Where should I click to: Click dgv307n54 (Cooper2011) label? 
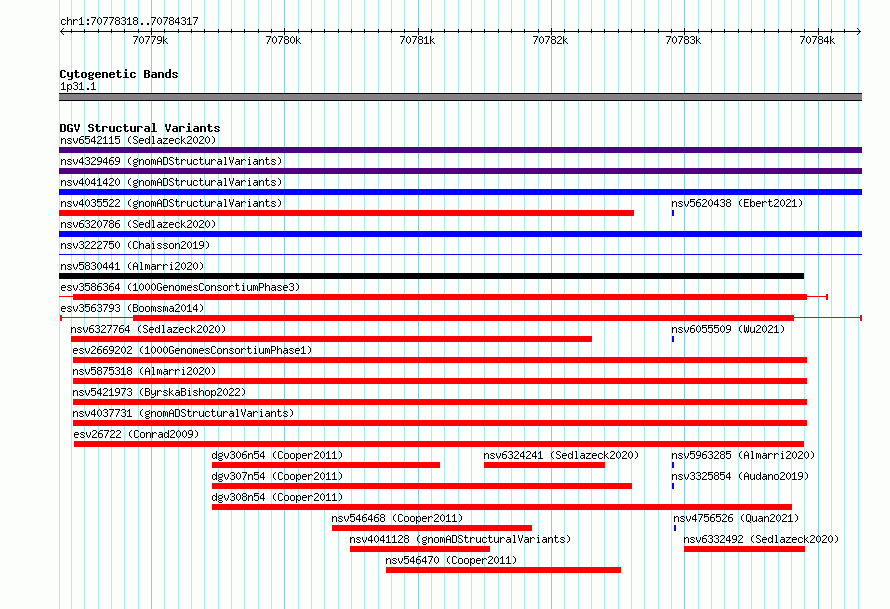pos(277,476)
